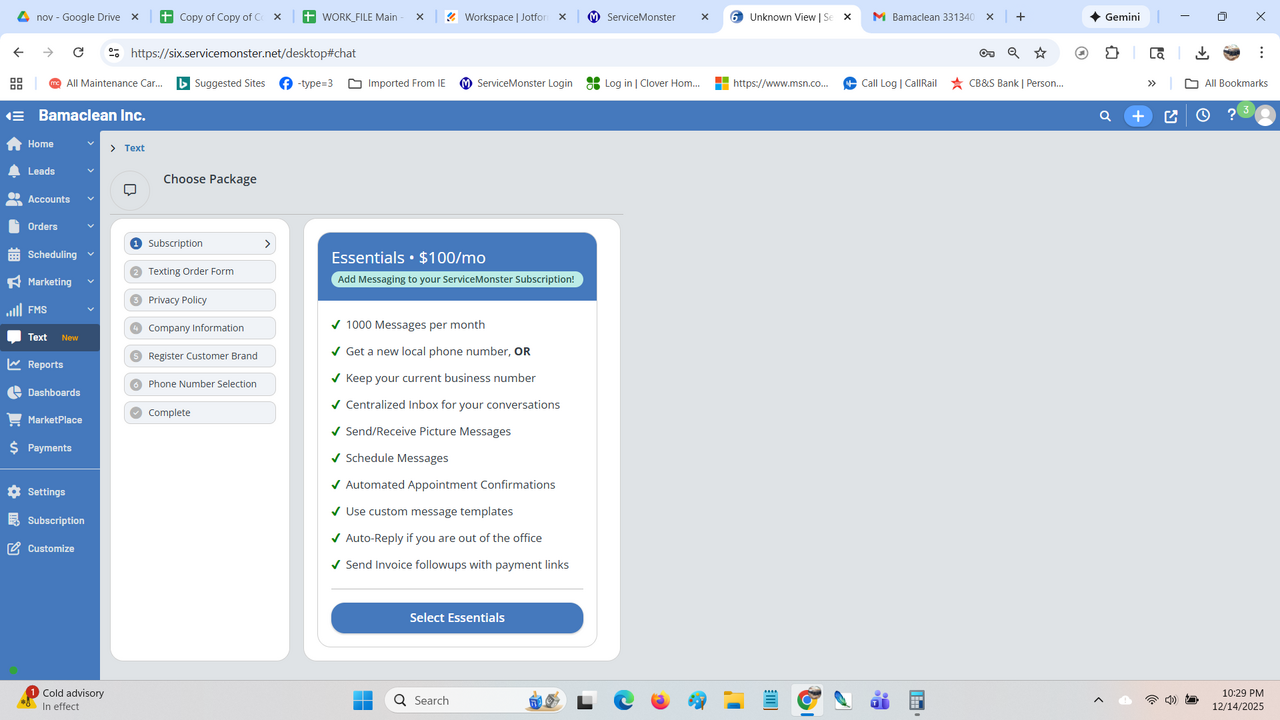Viewport: 1280px width, 720px height.
Task: Open help using the question mark icon
Action: click(1231, 115)
